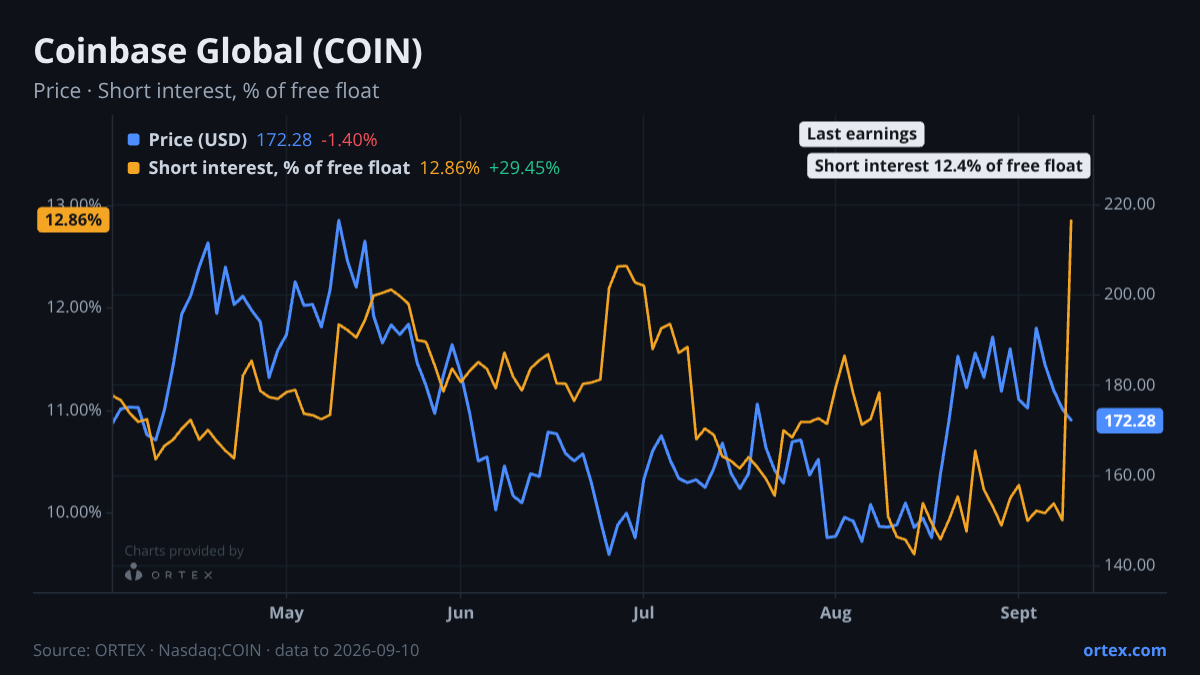
Task: Click the Jul x-axis label
Action: [643, 611]
